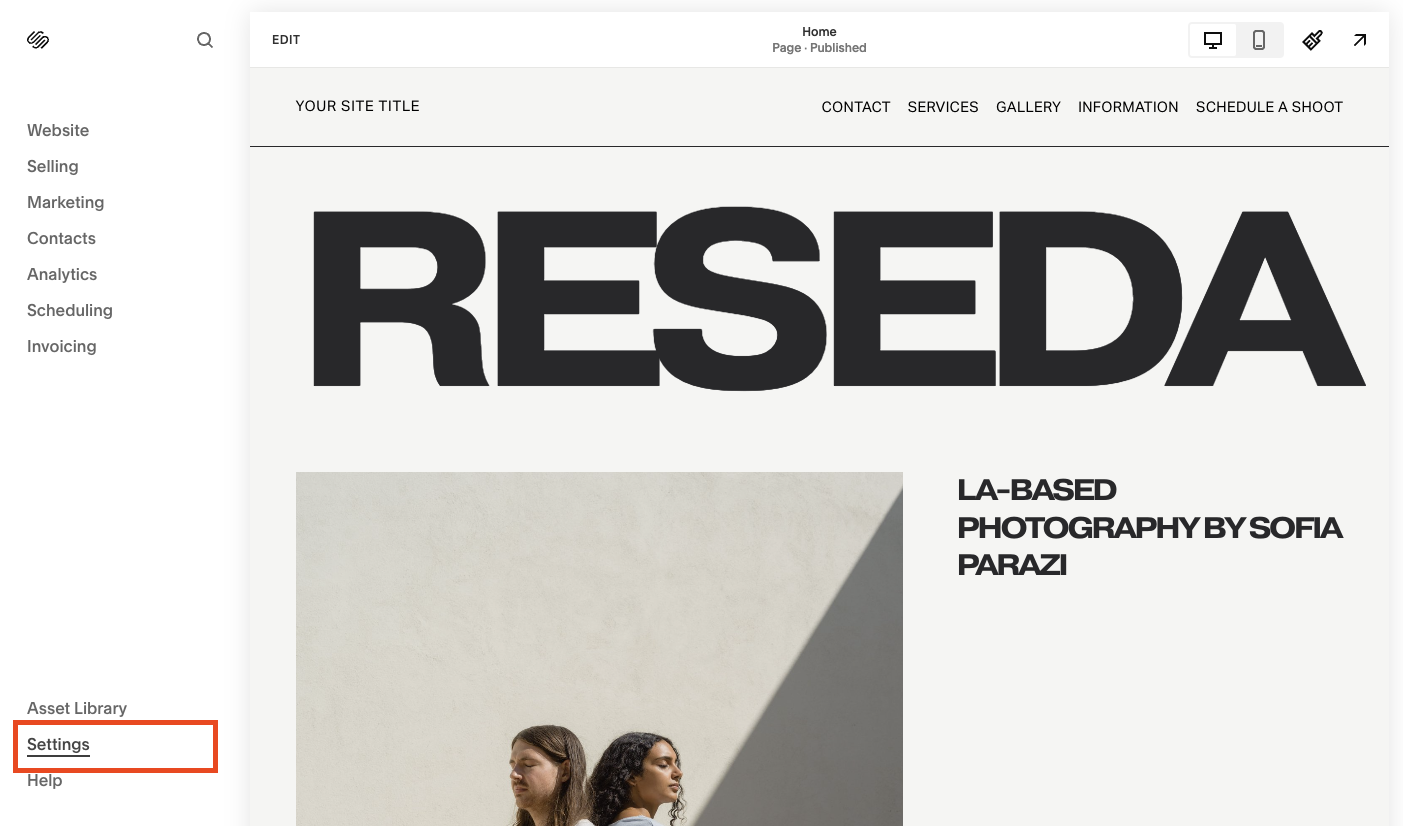Open Help link
This screenshot has width=1403, height=826.
tap(45, 780)
